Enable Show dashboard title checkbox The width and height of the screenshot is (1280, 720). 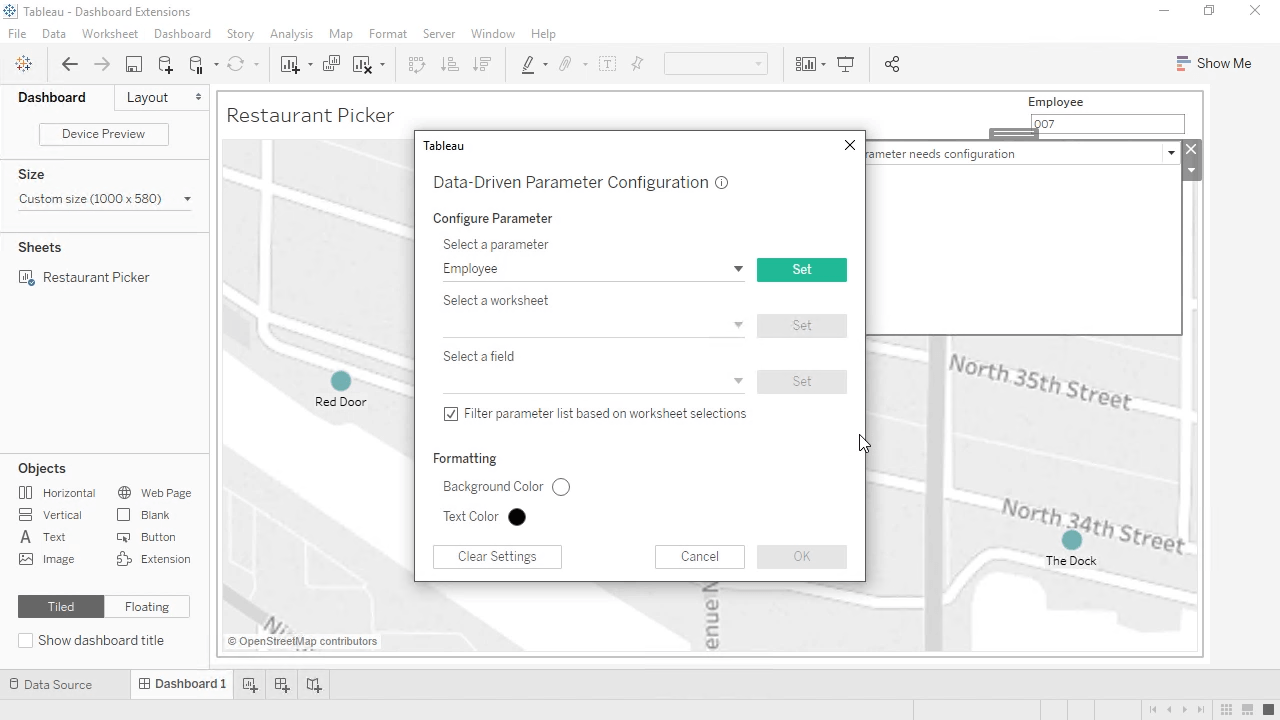(26, 640)
